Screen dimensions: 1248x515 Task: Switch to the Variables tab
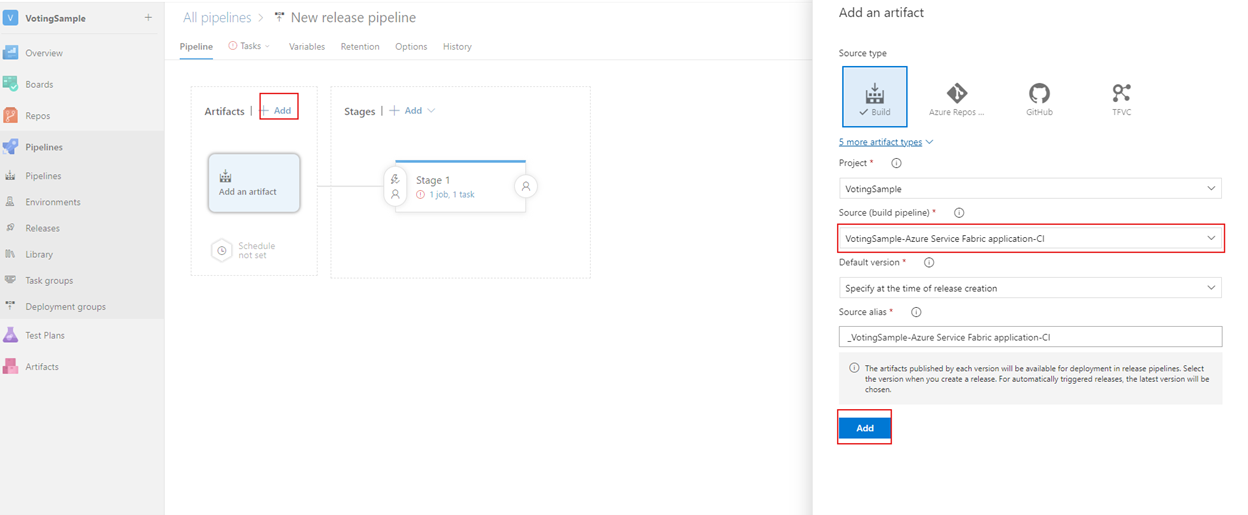click(x=307, y=47)
